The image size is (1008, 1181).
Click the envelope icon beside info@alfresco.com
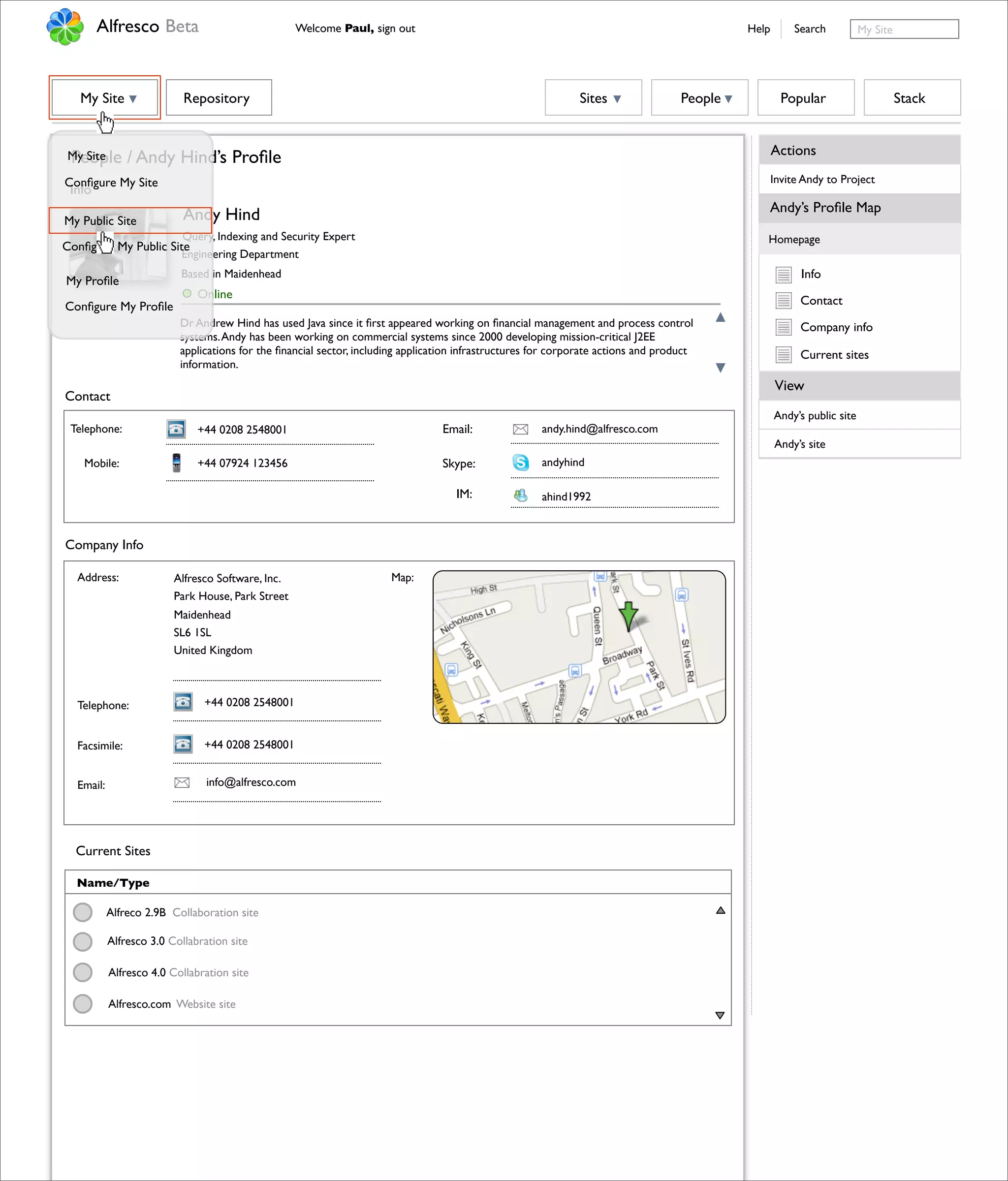[x=182, y=782]
